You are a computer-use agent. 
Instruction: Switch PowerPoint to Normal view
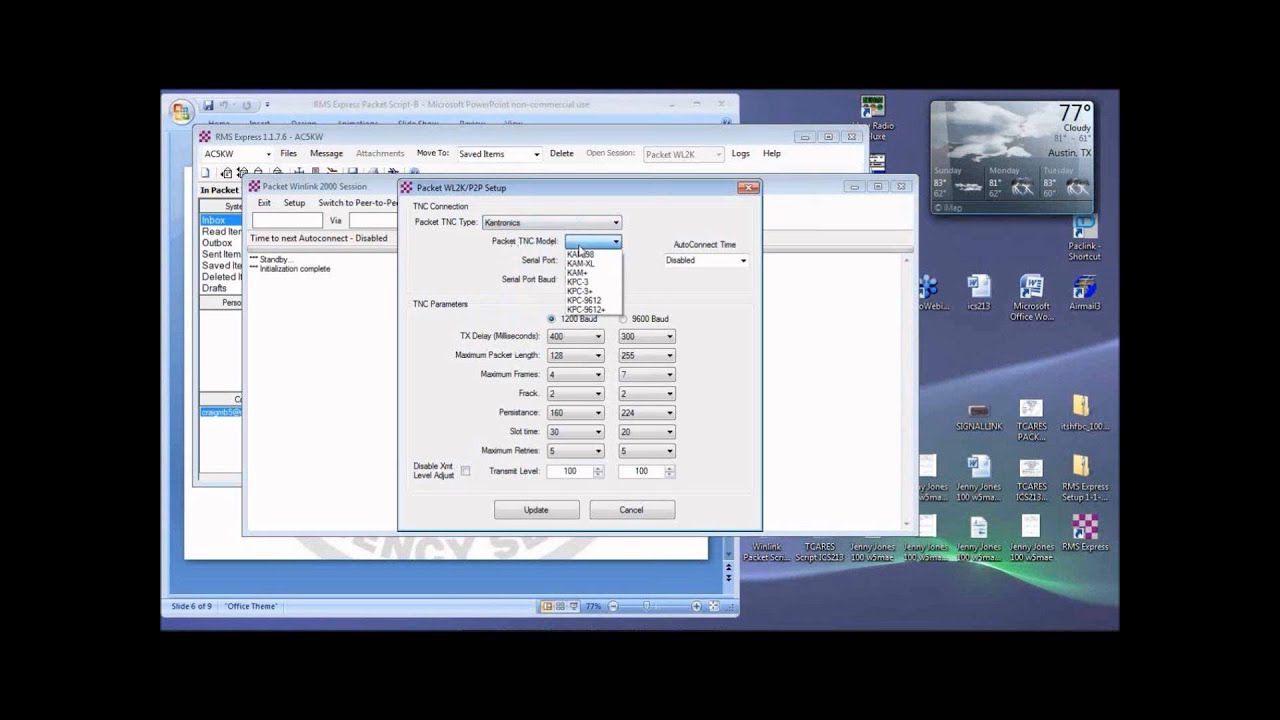click(547, 606)
